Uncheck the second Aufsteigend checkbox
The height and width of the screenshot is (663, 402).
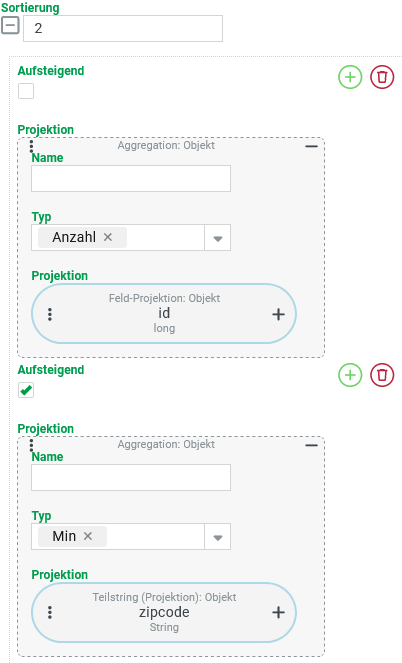pyautogui.click(x=26, y=390)
